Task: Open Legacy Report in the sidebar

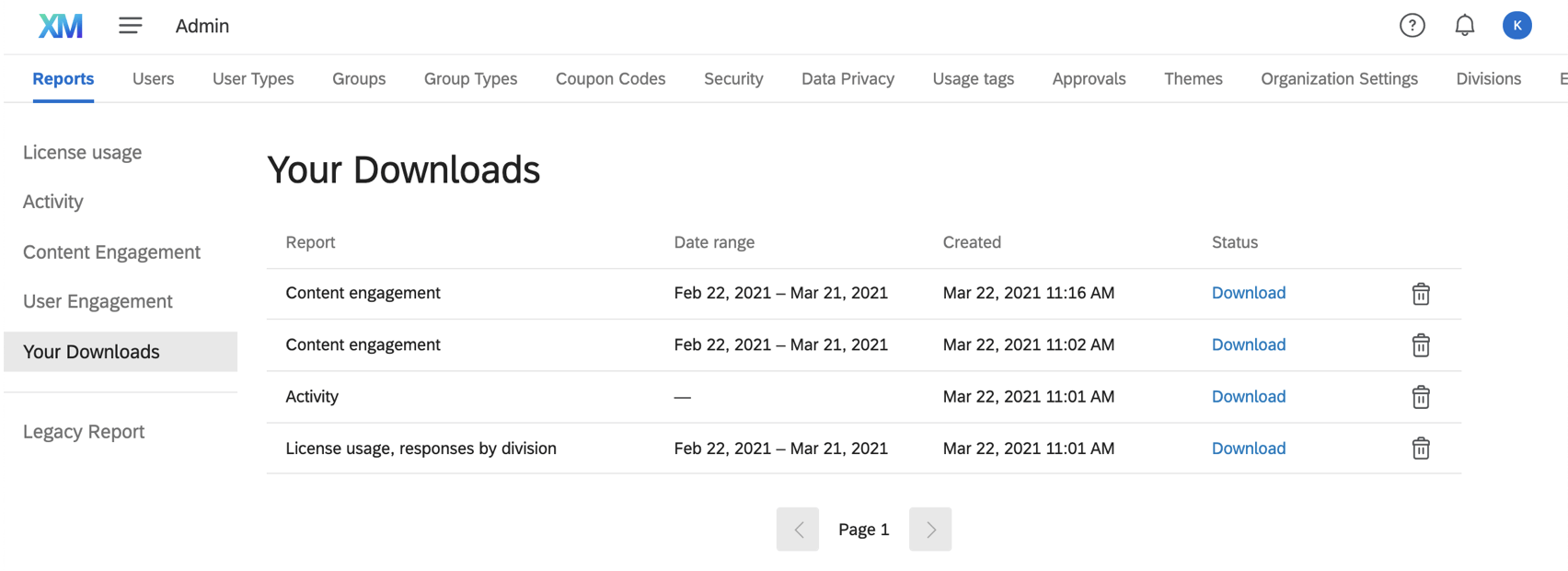Action: pyautogui.click(x=84, y=432)
